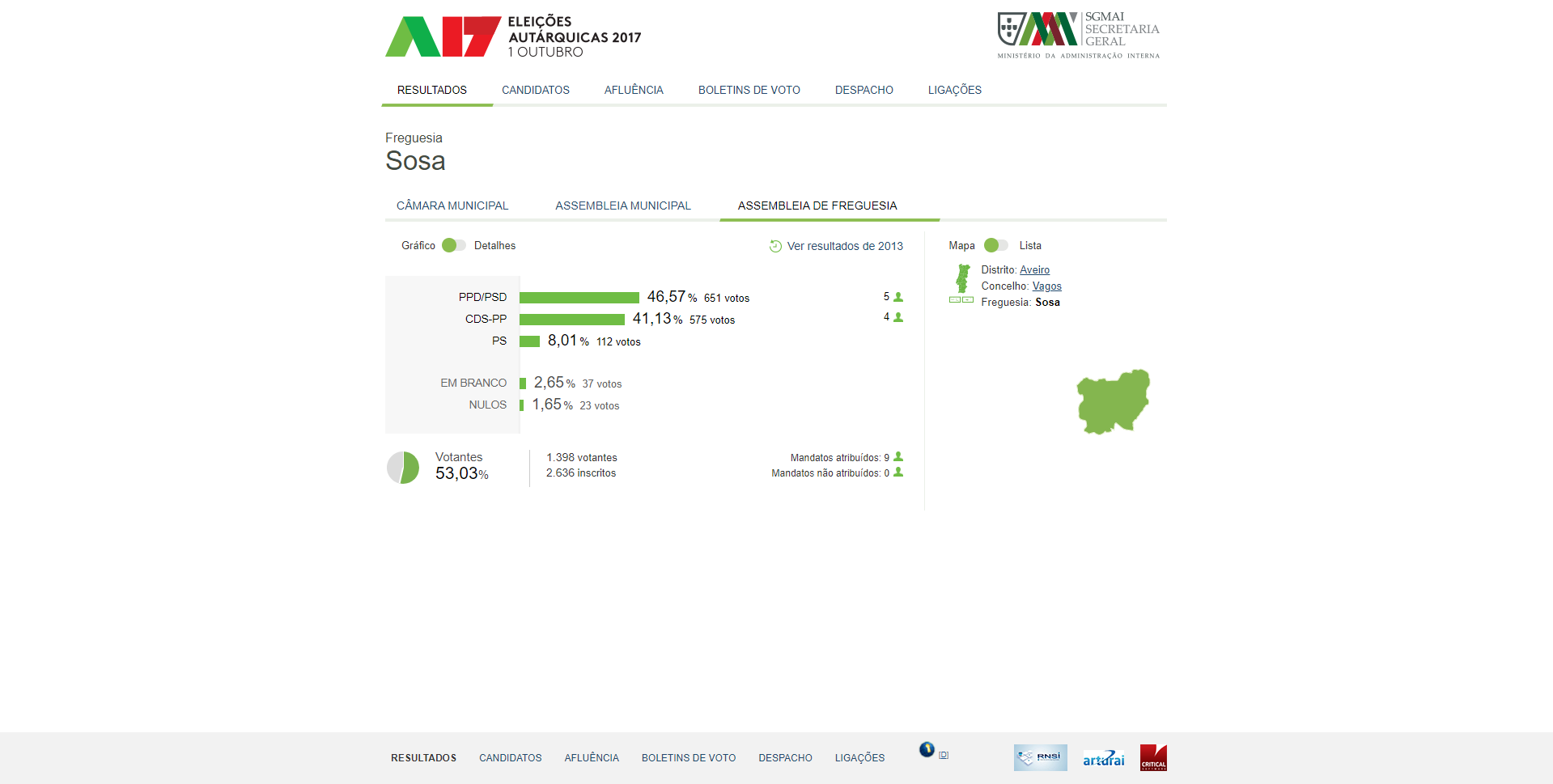
Task: Open Afluência in the top navigation
Action: (x=634, y=90)
